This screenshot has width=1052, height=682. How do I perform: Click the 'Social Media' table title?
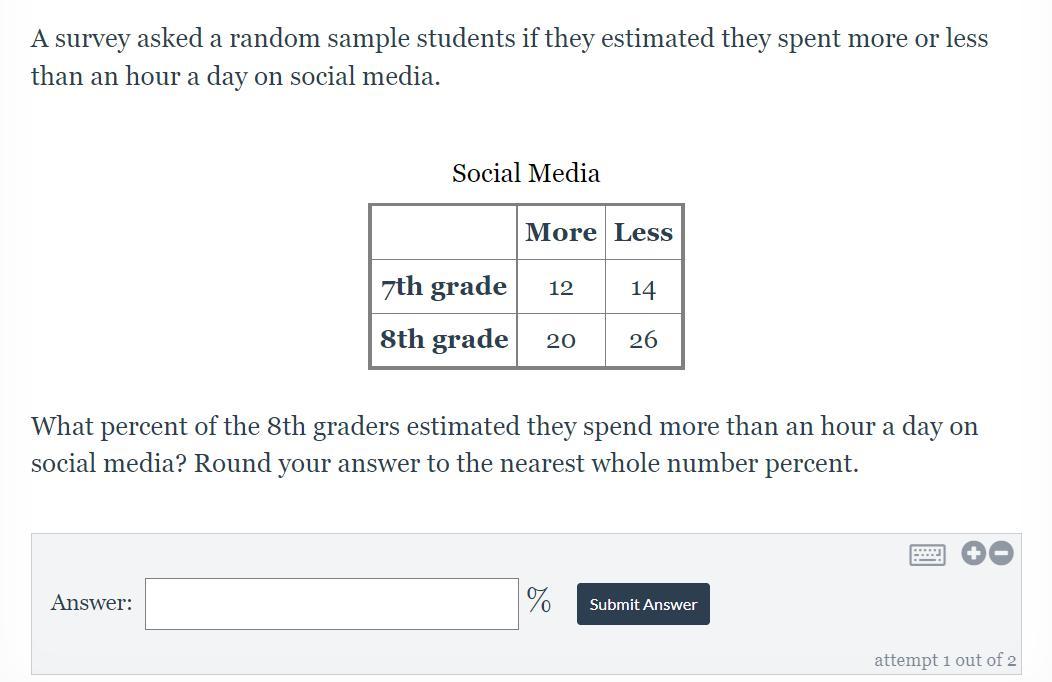click(x=526, y=173)
